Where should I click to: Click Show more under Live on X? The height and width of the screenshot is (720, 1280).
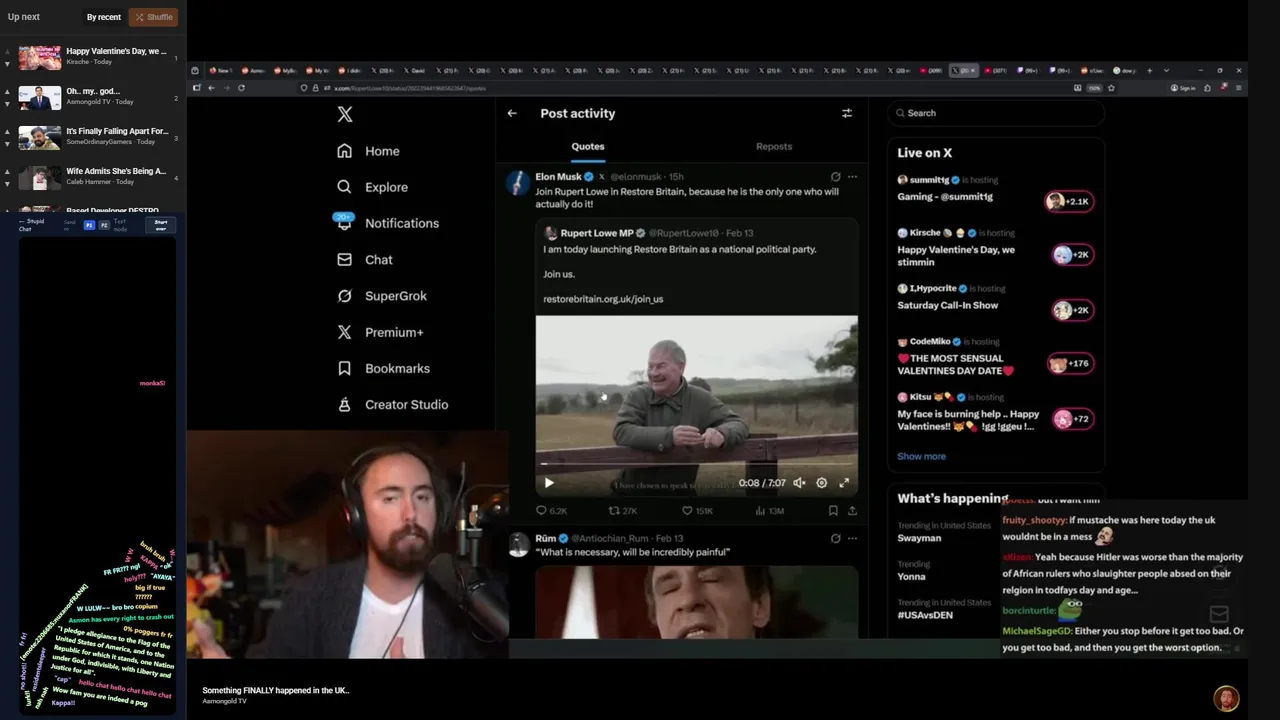click(x=921, y=456)
